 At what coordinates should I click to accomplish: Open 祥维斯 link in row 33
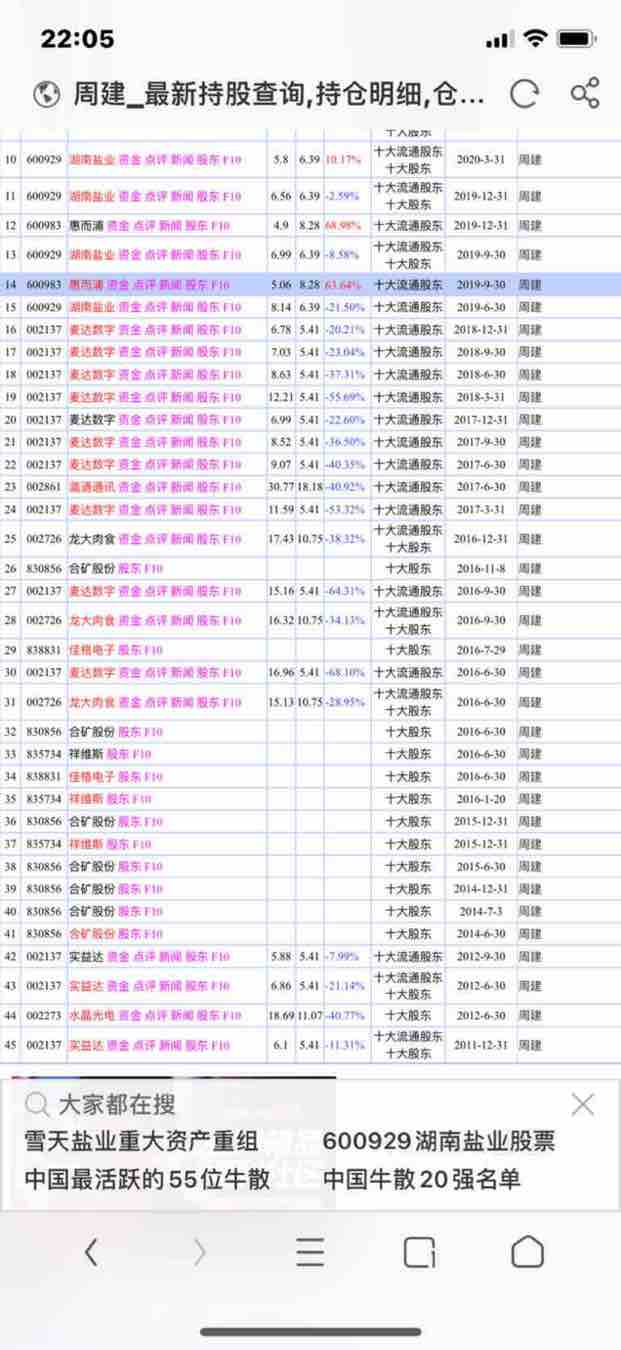click(85, 754)
